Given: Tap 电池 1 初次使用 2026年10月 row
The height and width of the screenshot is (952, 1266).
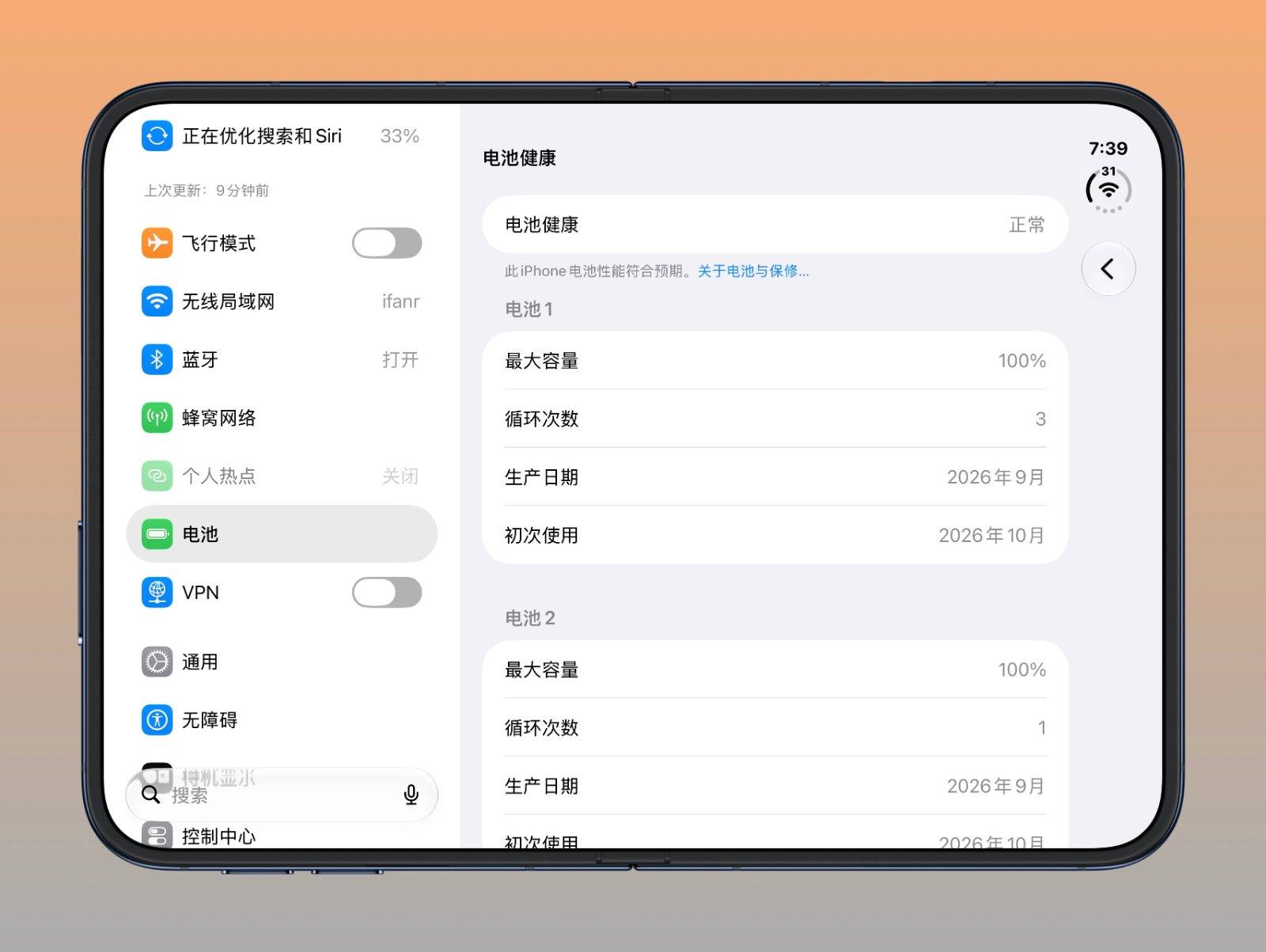Looking at the screenshot, I should click(x=775, y=535).
